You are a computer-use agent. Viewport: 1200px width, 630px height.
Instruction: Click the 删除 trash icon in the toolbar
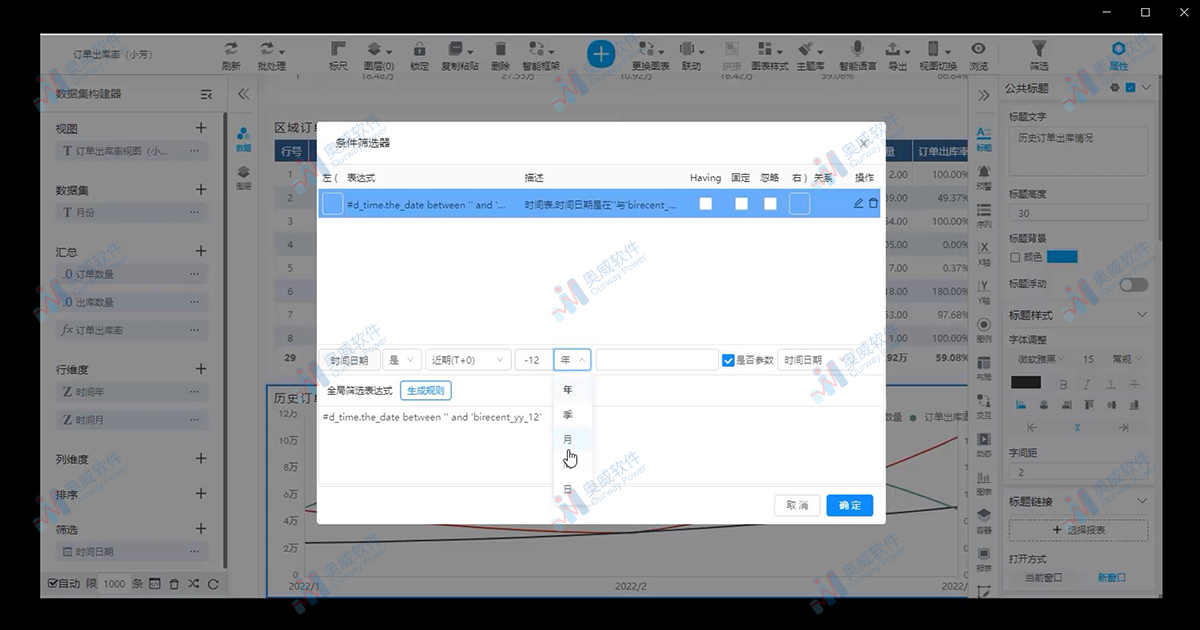[x=500, y=49]
